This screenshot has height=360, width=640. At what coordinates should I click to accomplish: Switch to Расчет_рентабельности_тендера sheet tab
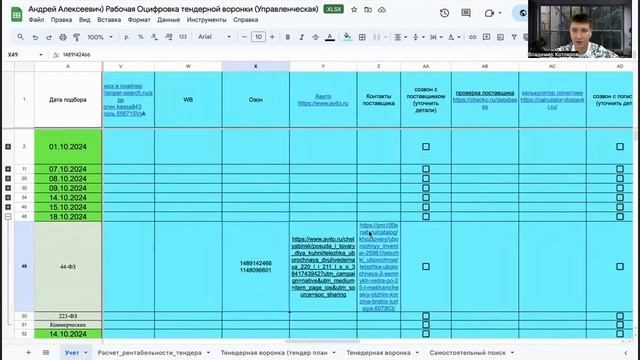(x=149, y=353)
